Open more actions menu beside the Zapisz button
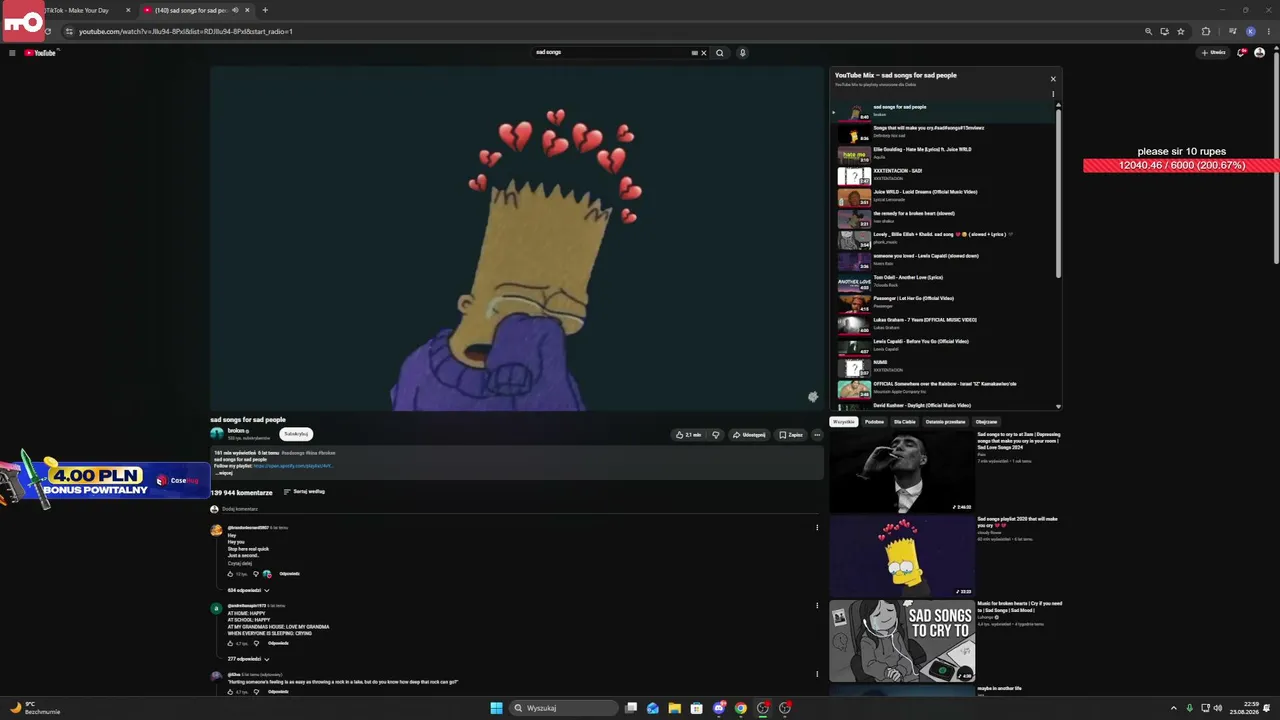This screenshot has width=1280, height=720. (817, 435)
